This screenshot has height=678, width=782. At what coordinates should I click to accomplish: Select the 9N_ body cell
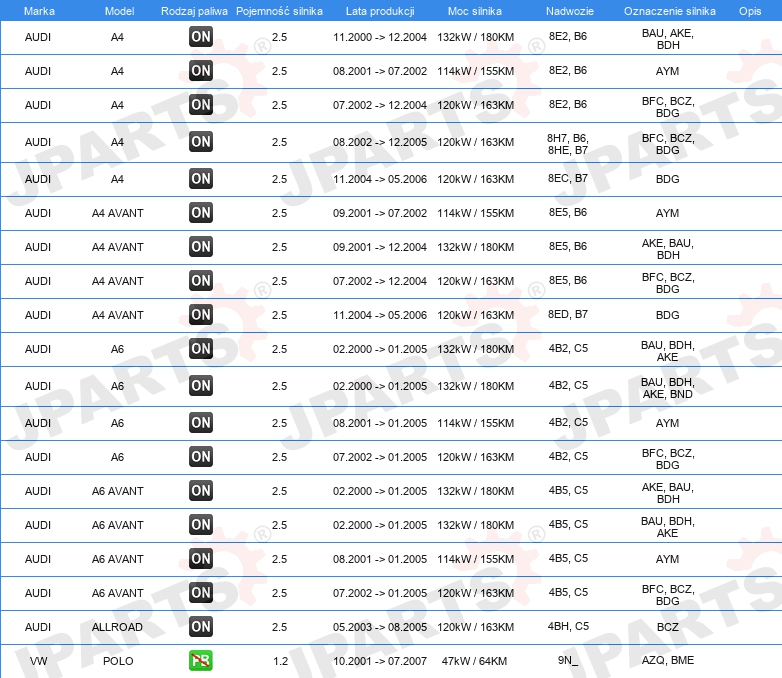pos(568,660)
